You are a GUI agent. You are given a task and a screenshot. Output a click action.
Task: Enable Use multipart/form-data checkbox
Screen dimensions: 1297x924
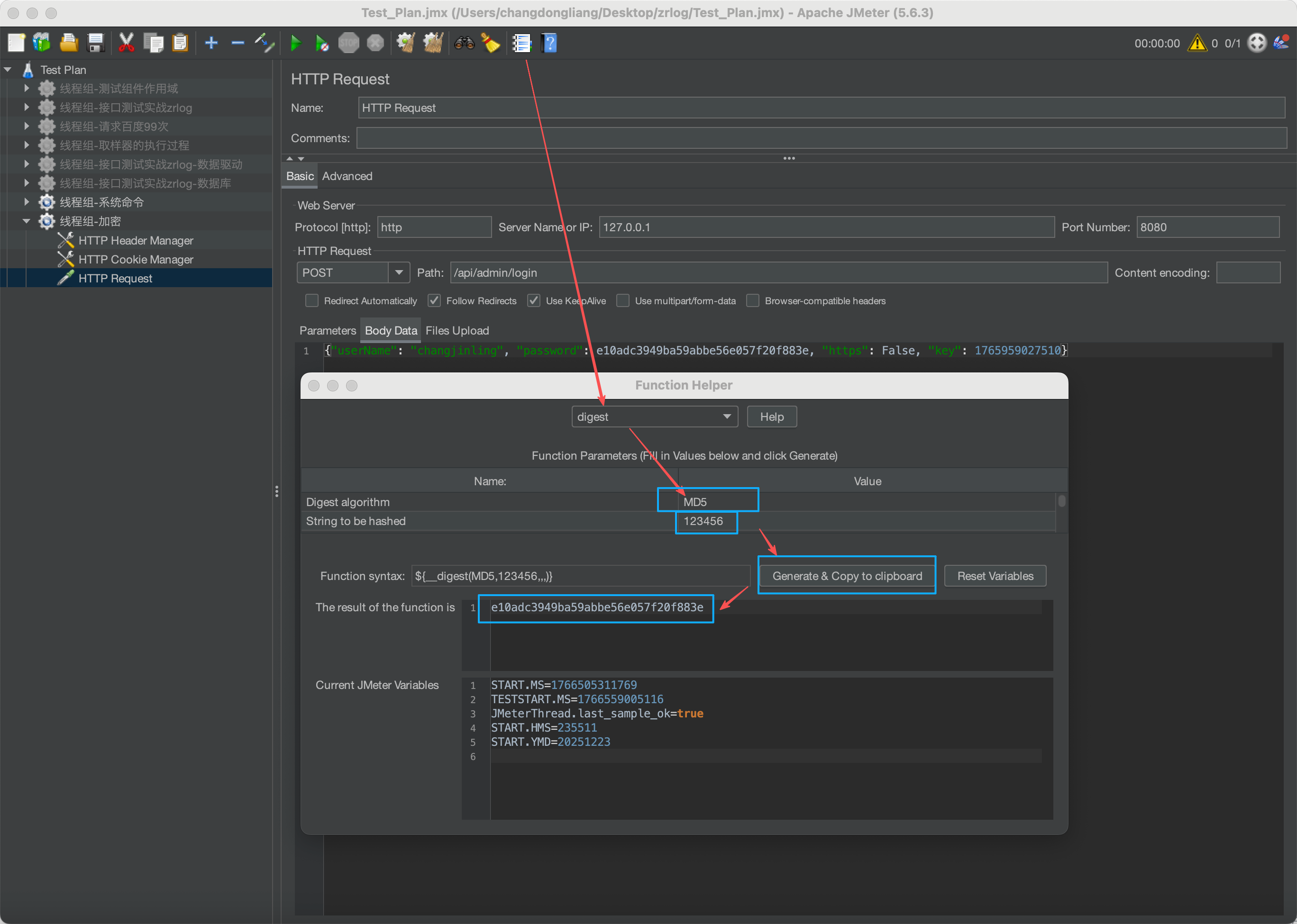click(623, 300)
